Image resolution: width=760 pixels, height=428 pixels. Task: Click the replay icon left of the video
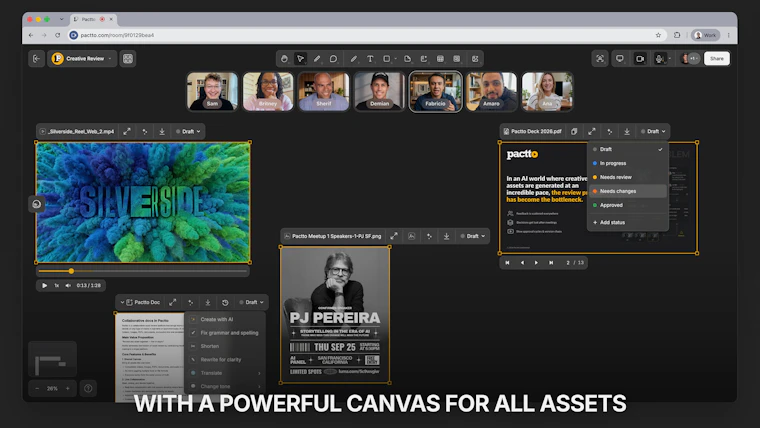tap(36, 204)
